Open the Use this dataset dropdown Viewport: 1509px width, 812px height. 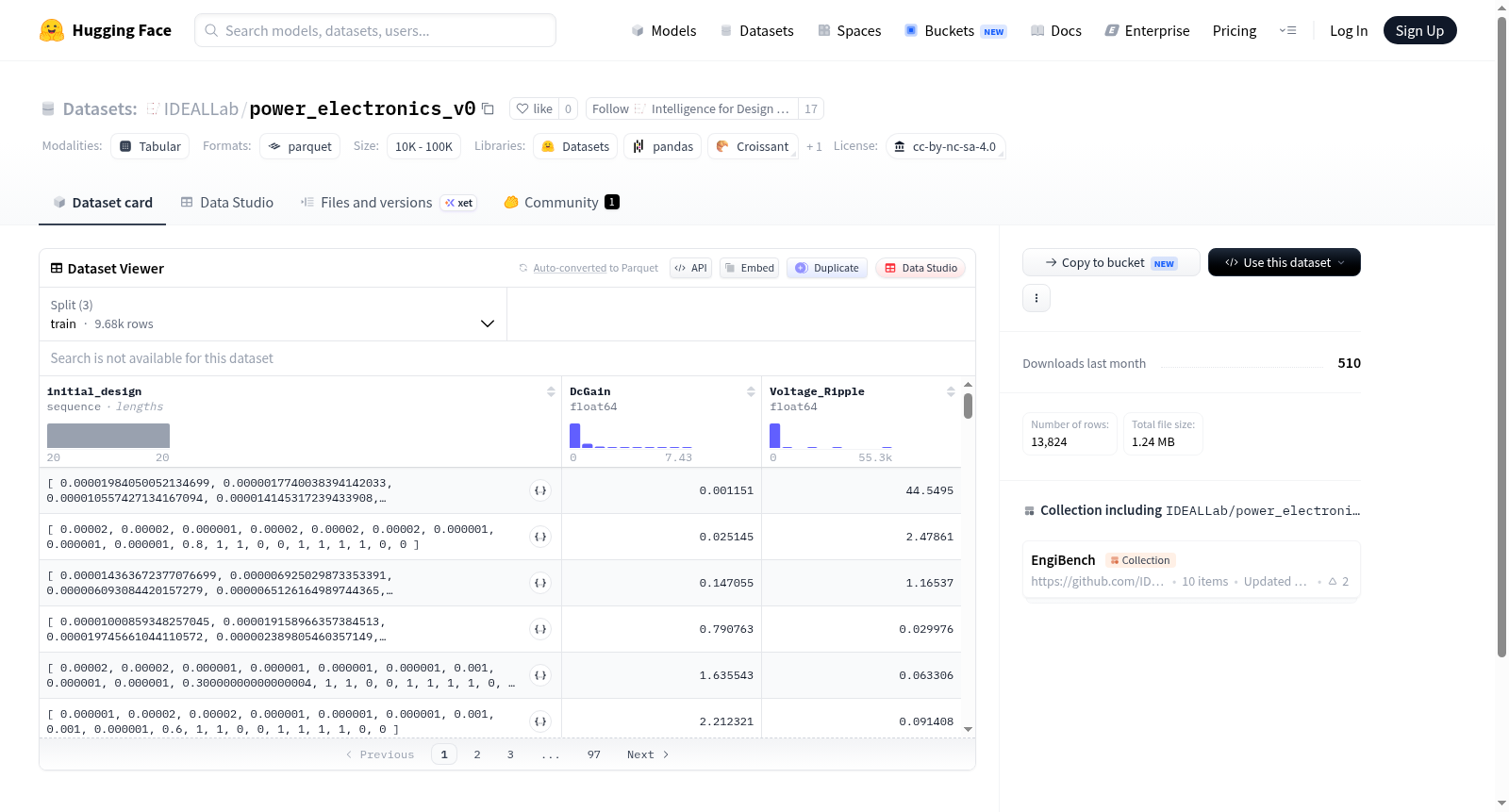(1285, 262)
